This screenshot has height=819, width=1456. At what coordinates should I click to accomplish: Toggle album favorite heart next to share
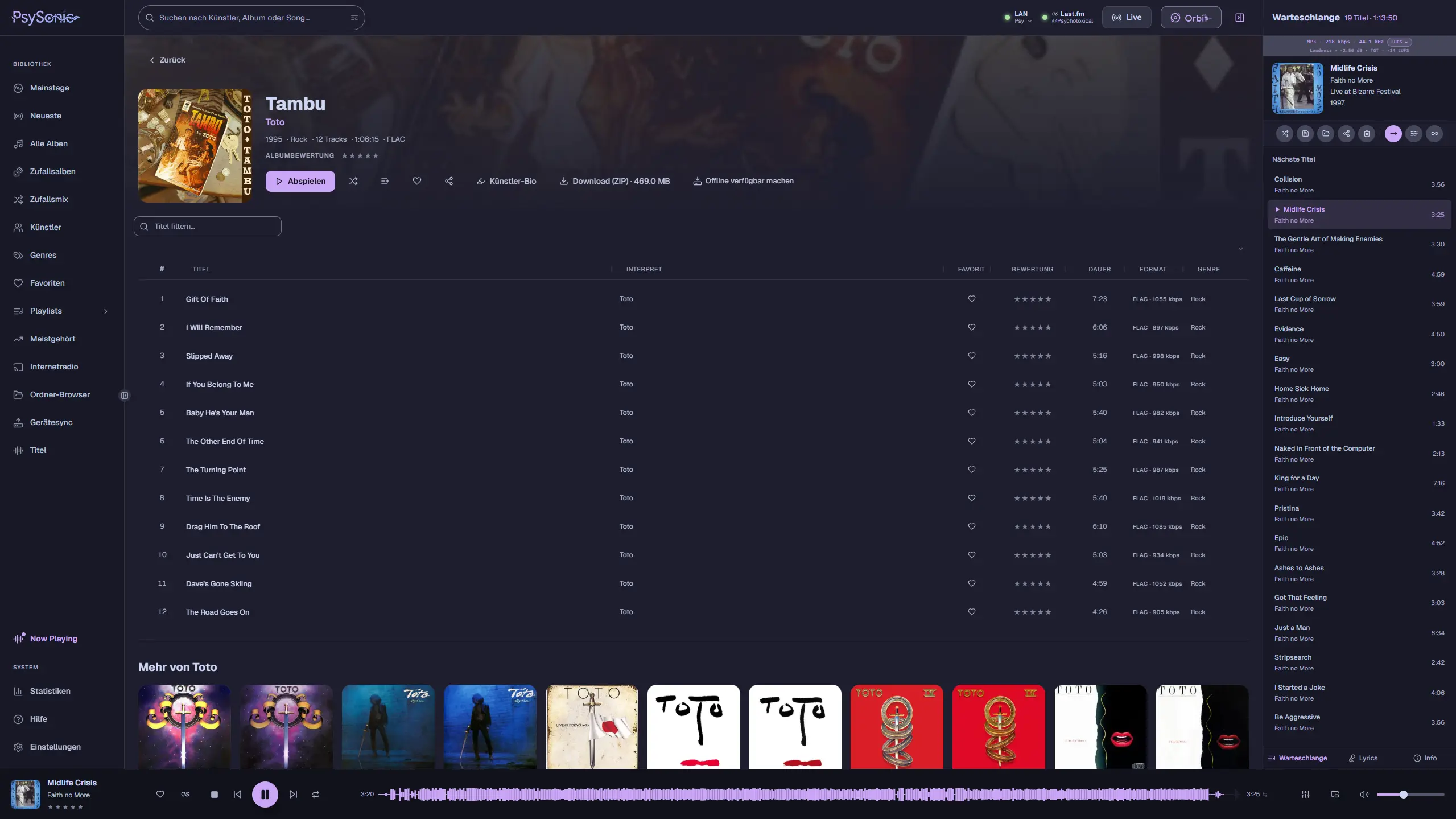(417, 181)
